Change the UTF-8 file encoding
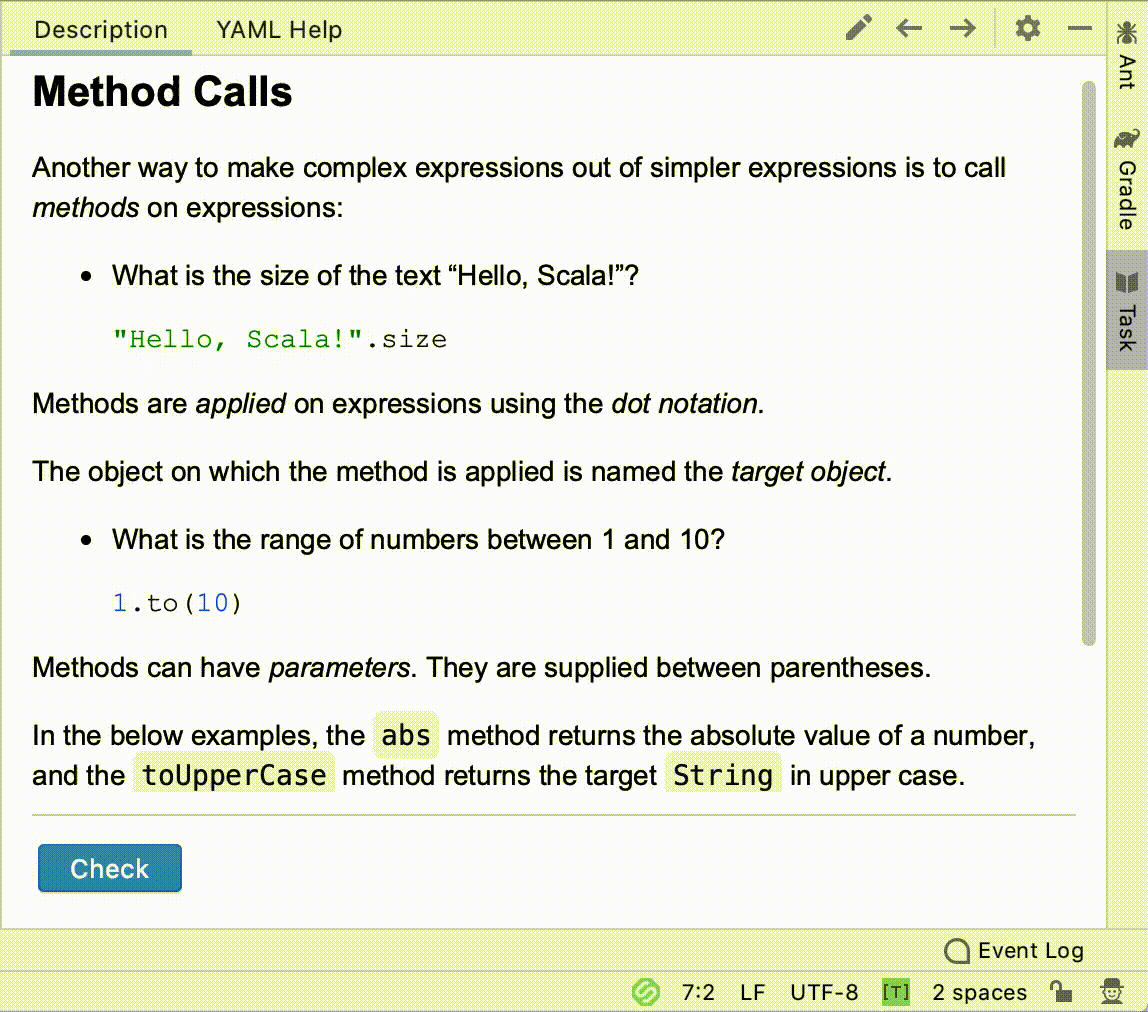1148x1012 pixels. pos(824,992)
